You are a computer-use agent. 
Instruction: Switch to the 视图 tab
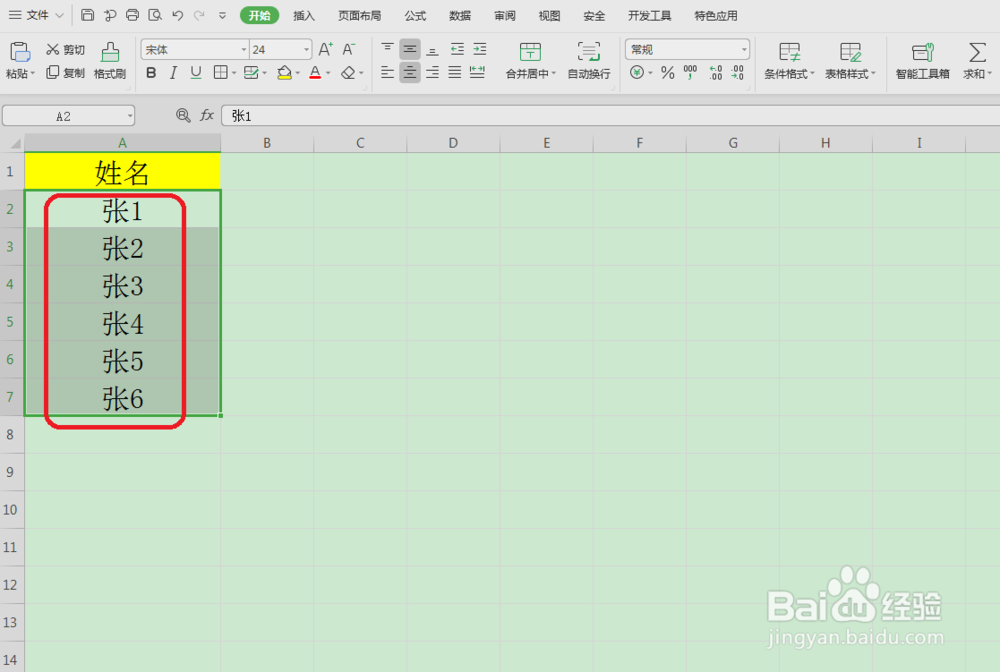[x=549, y=15]
